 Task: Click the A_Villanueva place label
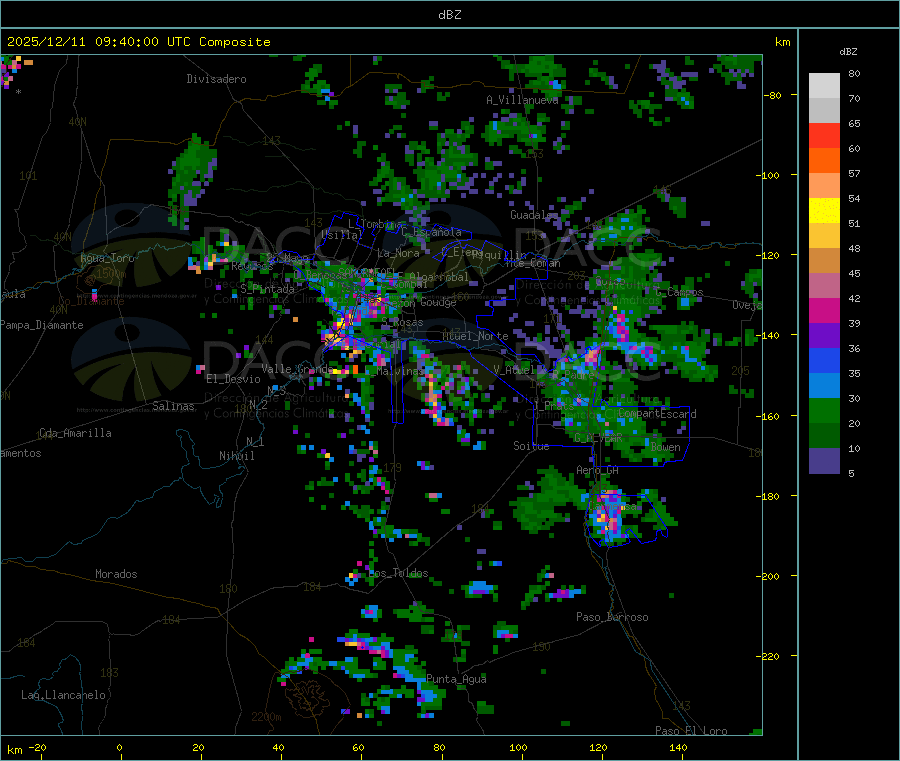pyautogui.click(x=522, y=100)
